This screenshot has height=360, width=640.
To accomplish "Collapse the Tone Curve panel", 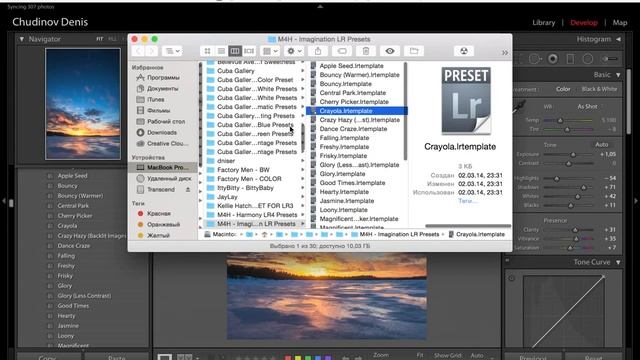I will point(618,262).
